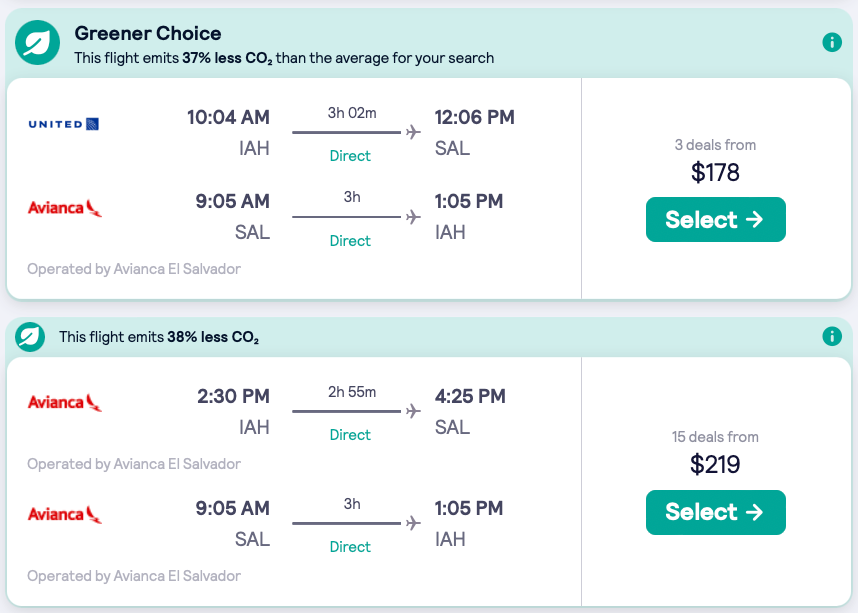Click the 4:25 PM SAL arrival time
Screen dimensions: 858x613
pos(470,396)
